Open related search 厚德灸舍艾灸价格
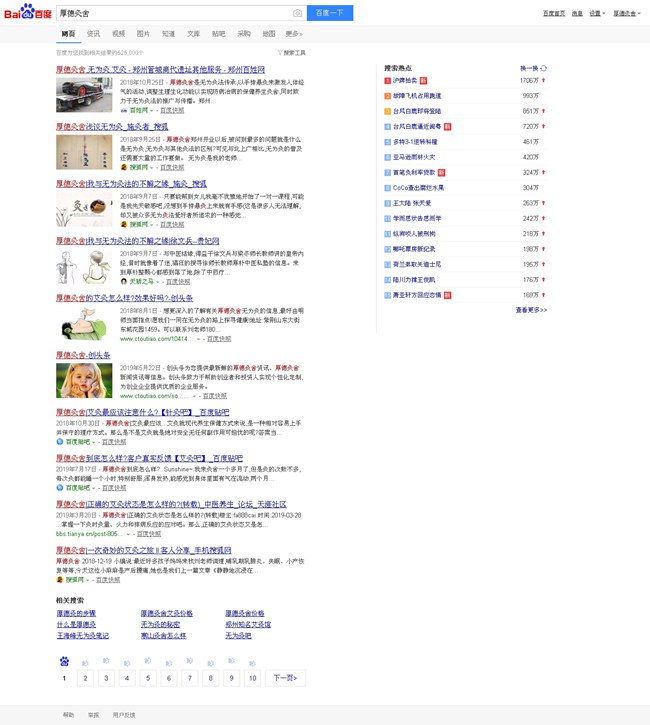 166,614
